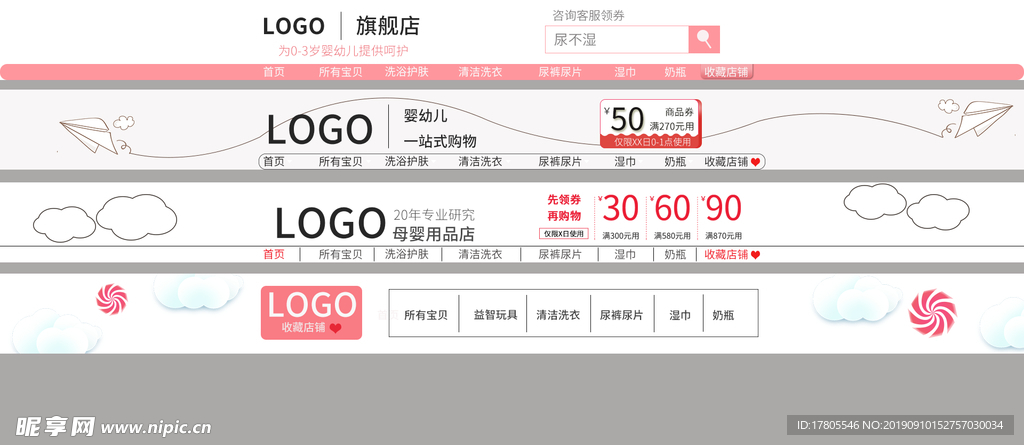Open 奶瓶 in the divider-separated nav row
The height and width of the screenshot is (445, 1024).
(x=675, y=254)
